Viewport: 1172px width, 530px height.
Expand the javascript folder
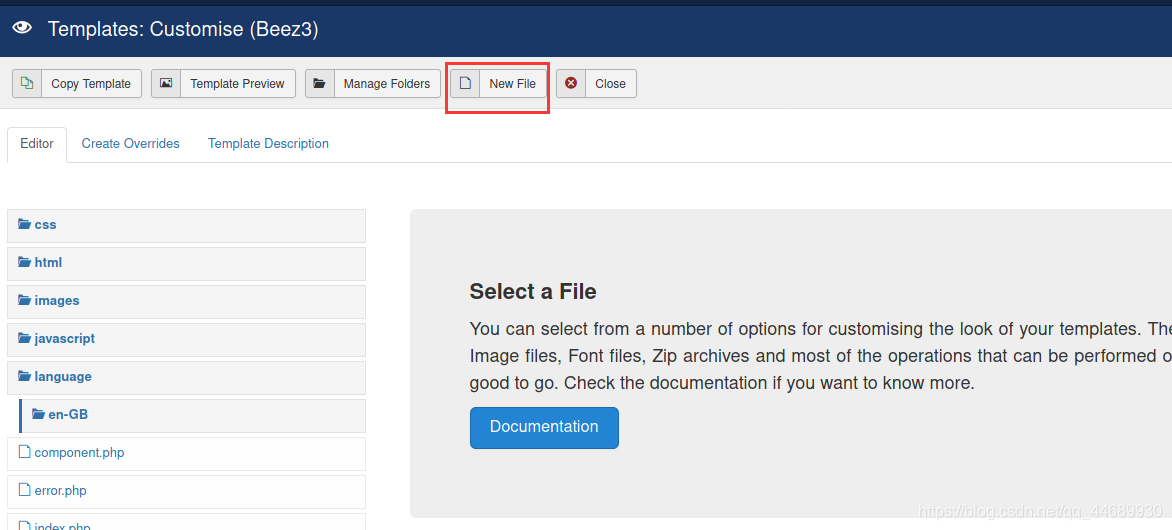click(64, 339)
